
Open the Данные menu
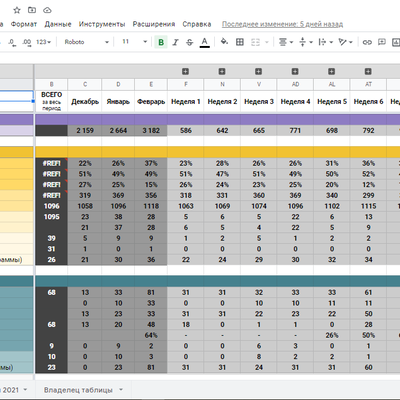tap(58, 24)
